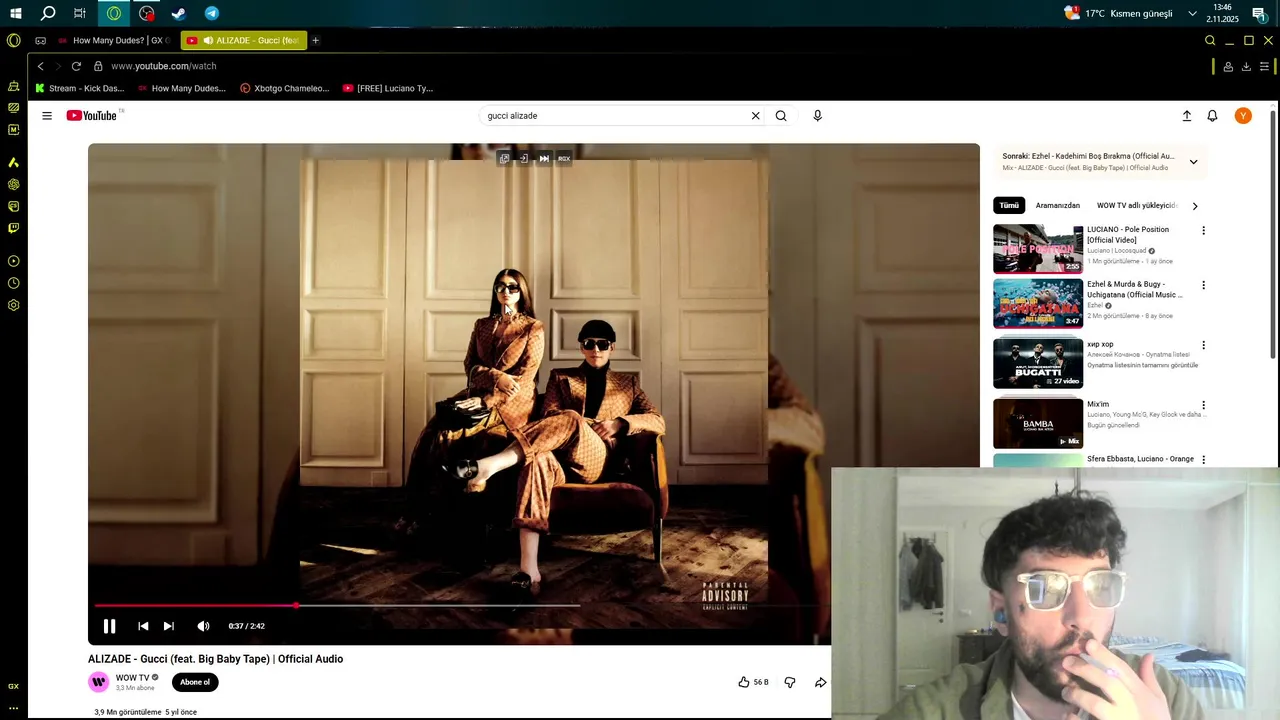Screen dimensions: 1280x720
Task: Open the orange 'Y' account avatar
Action: [x=1243, y=116]
